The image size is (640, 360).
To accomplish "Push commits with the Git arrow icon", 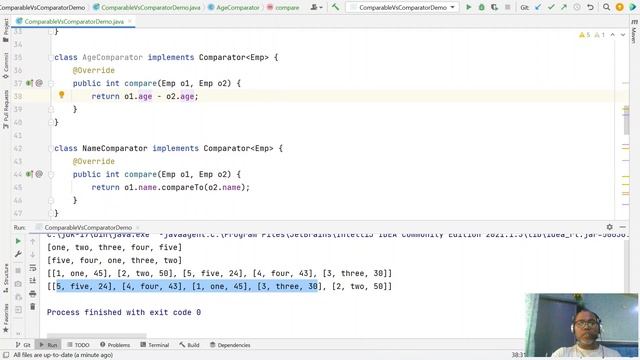I will 564,7.
